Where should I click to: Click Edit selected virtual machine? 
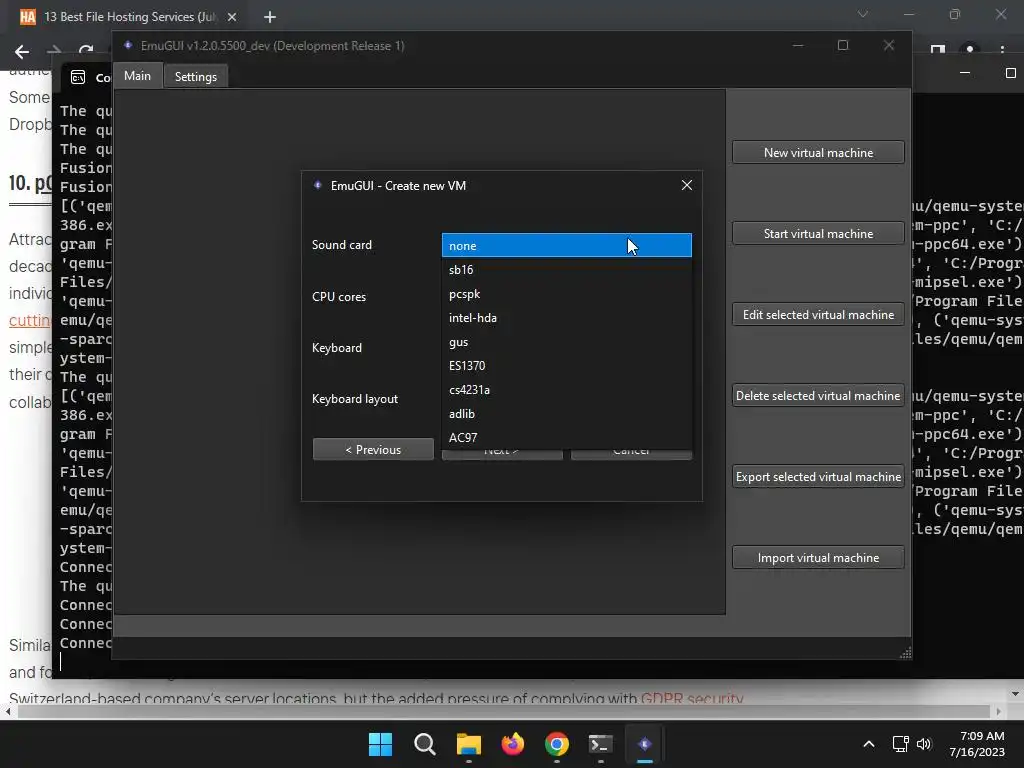click(x=818, y=315)
